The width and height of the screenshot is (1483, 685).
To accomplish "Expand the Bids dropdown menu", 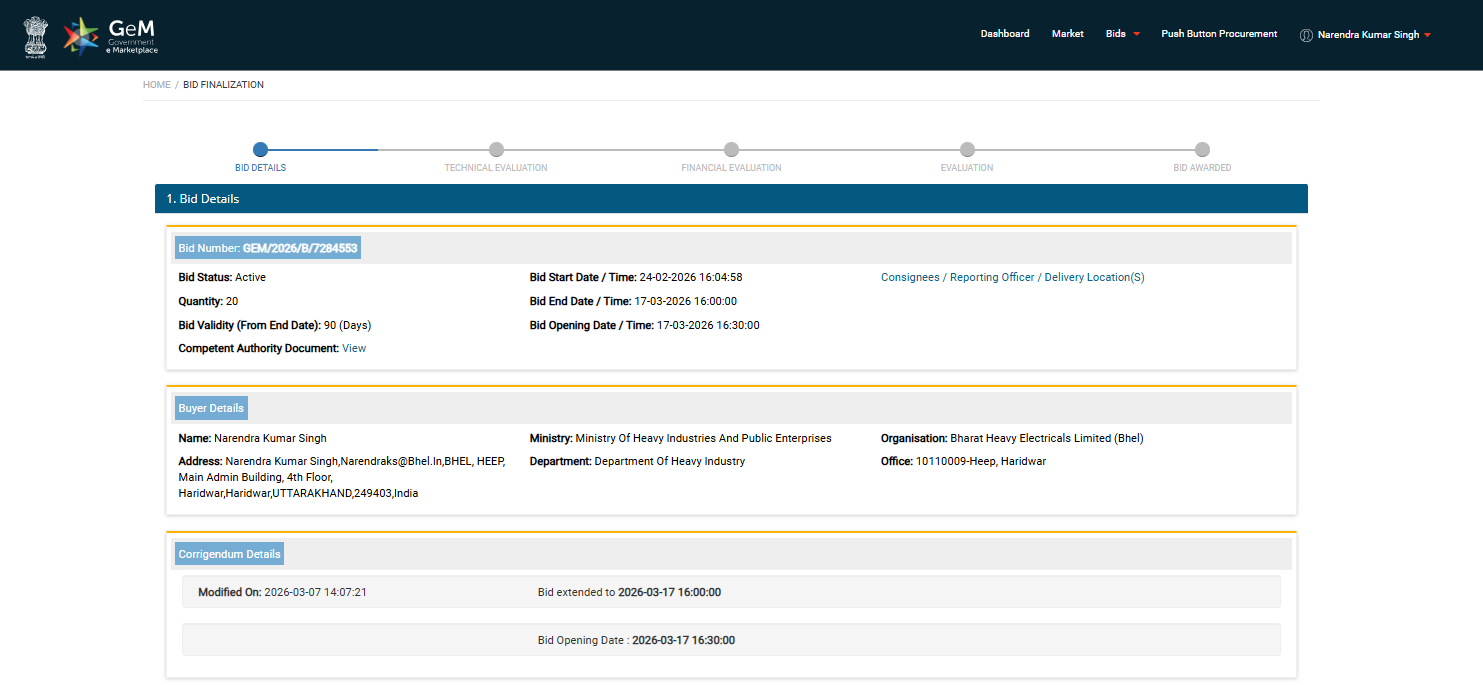I will [x=1122, y=34].
